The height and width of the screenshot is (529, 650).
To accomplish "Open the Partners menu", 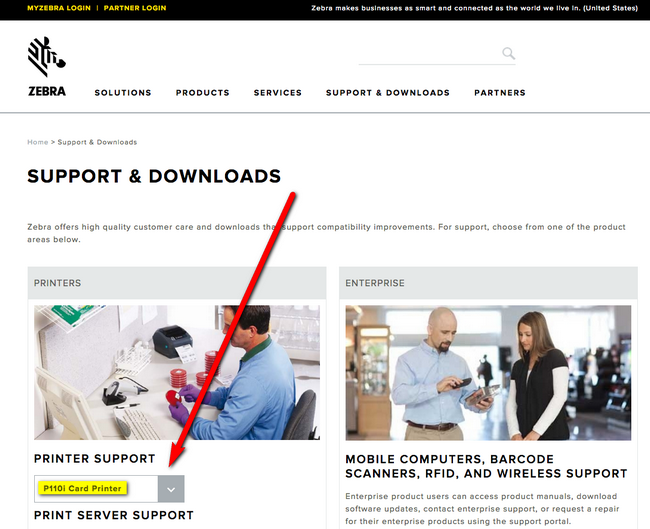I will [500, 92].
